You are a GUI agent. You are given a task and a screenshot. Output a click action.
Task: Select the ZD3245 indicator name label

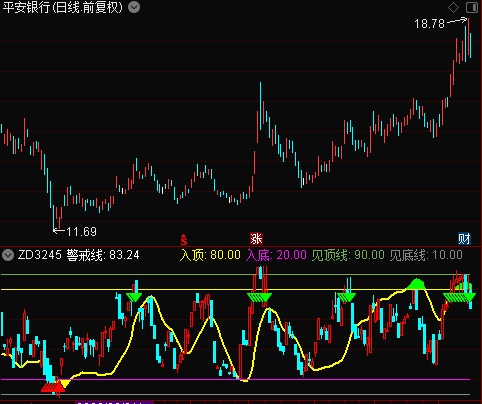[x=40, y=255]
